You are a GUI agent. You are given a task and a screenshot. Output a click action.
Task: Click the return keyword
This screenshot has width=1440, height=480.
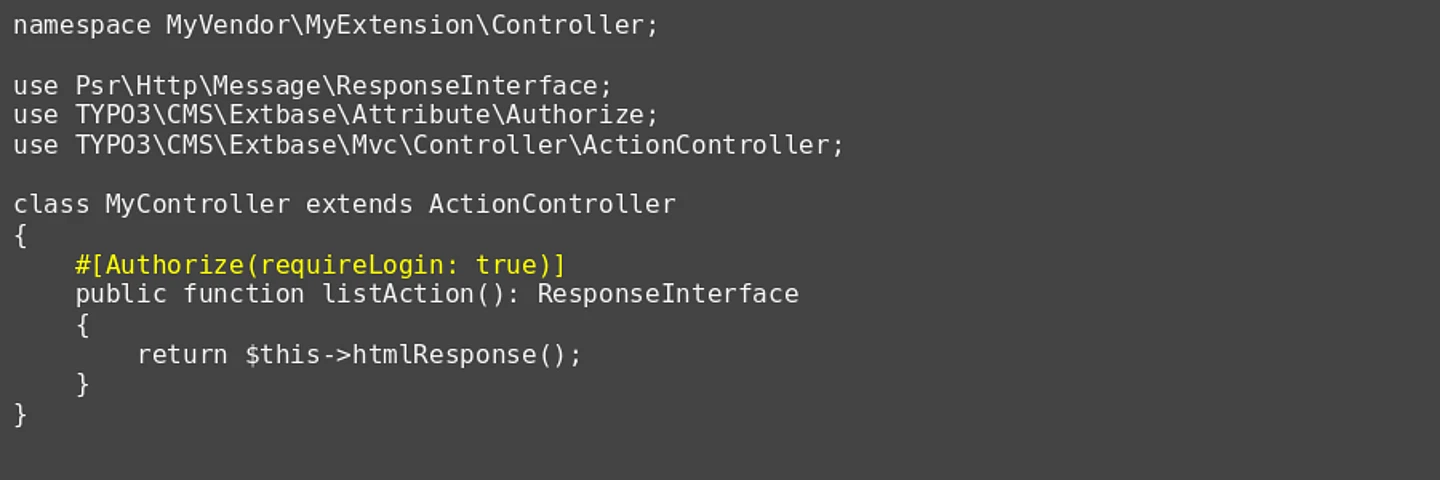tap(182, 355)
